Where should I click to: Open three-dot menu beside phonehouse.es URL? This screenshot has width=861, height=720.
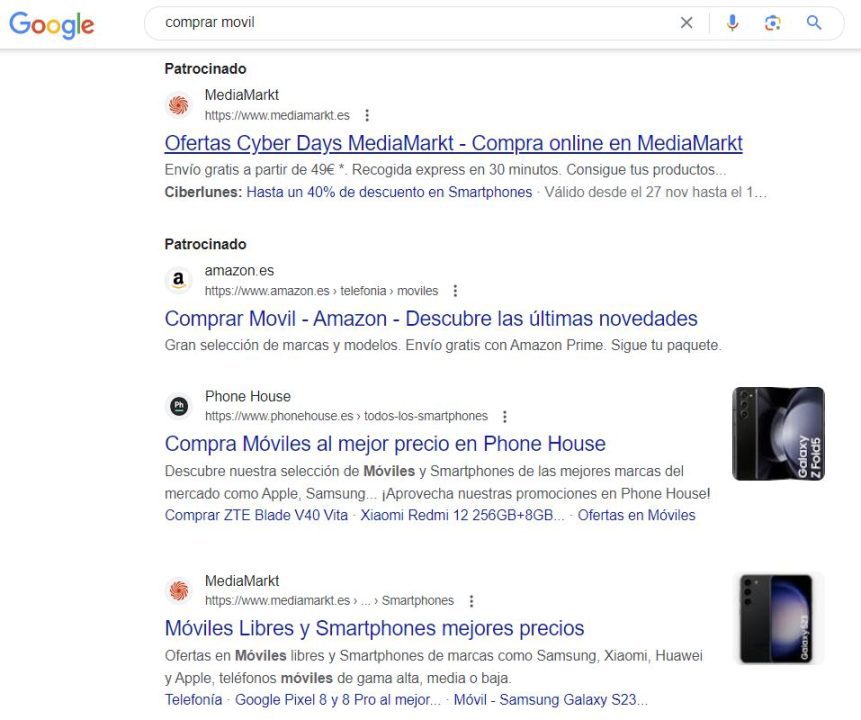[505, 416]
